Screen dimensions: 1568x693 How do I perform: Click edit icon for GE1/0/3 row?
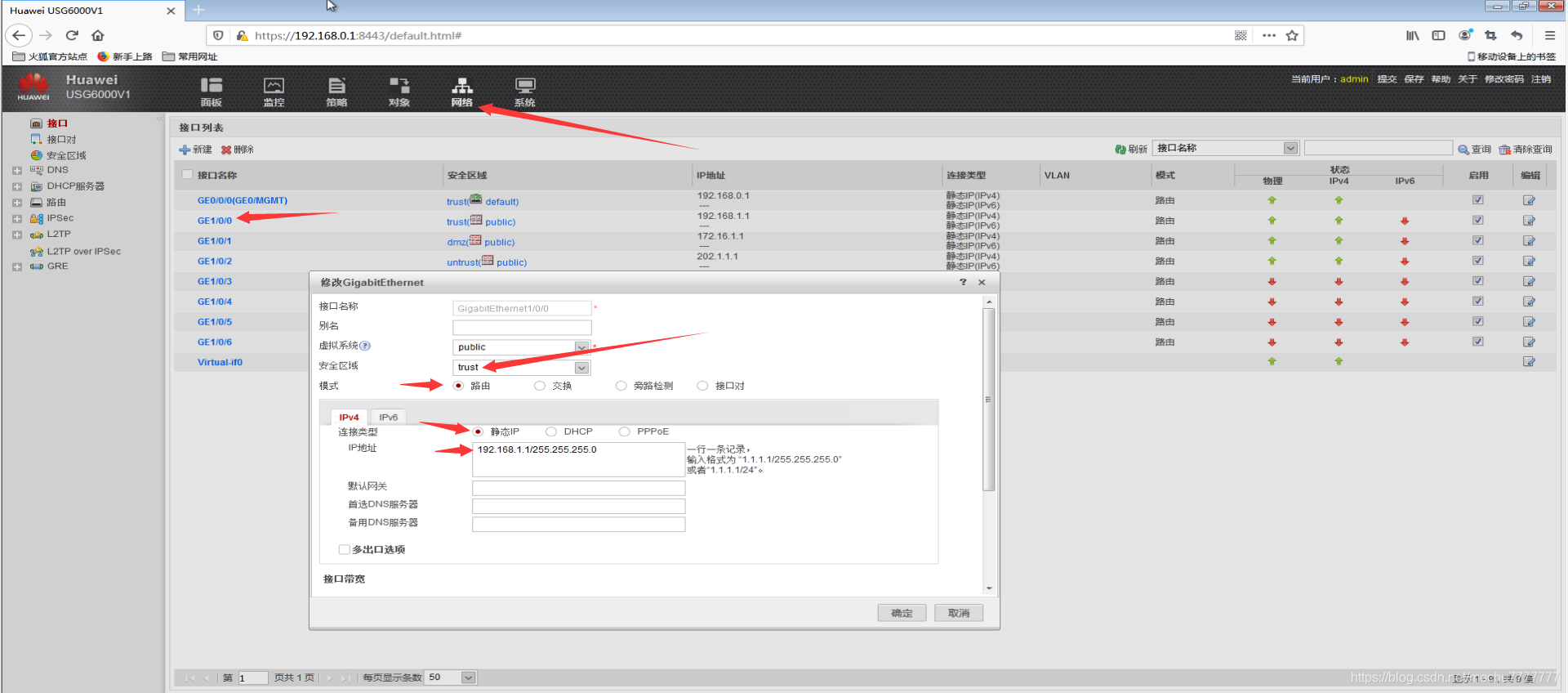click(x=1529, y=281)
